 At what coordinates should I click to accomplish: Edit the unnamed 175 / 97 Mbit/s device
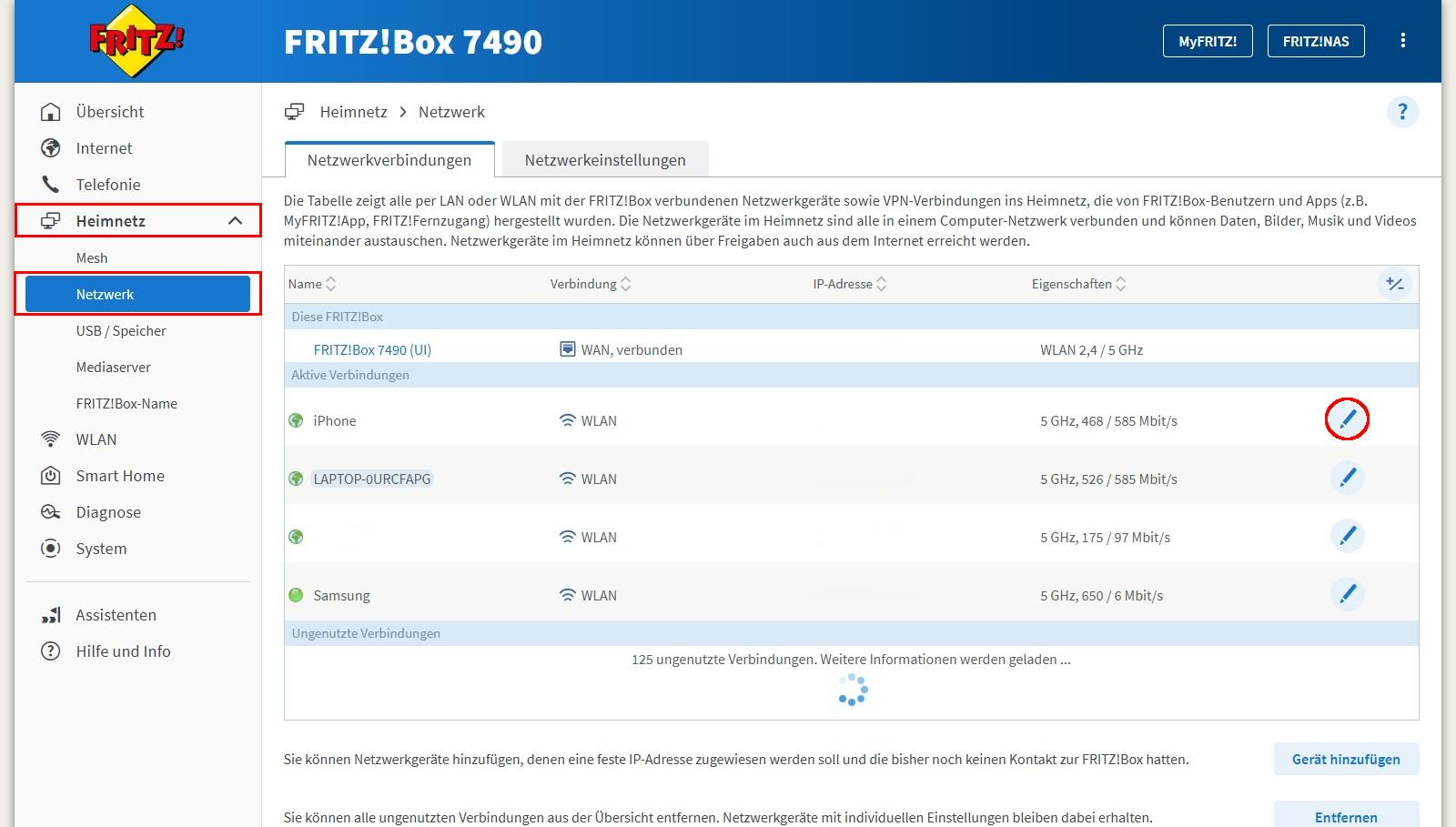[x=1348, y=536]
